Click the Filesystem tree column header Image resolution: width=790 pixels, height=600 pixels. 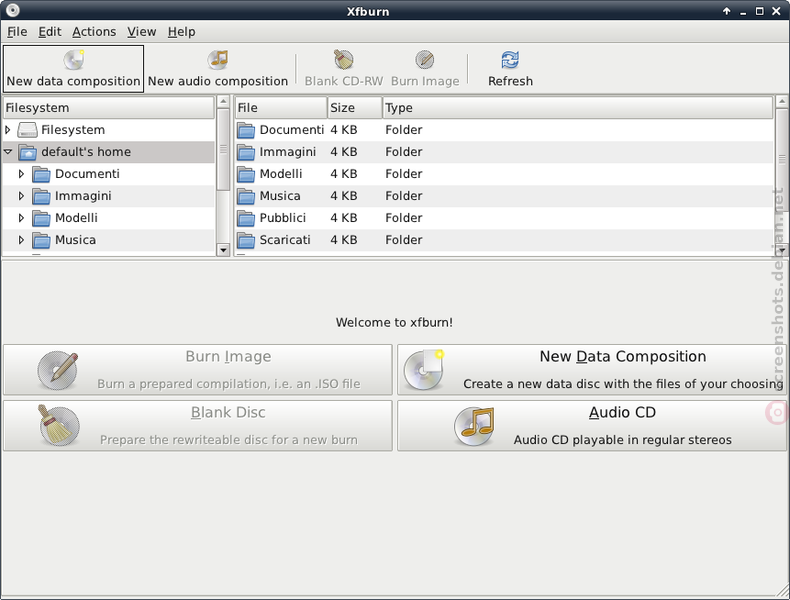[x=108, y=108]
